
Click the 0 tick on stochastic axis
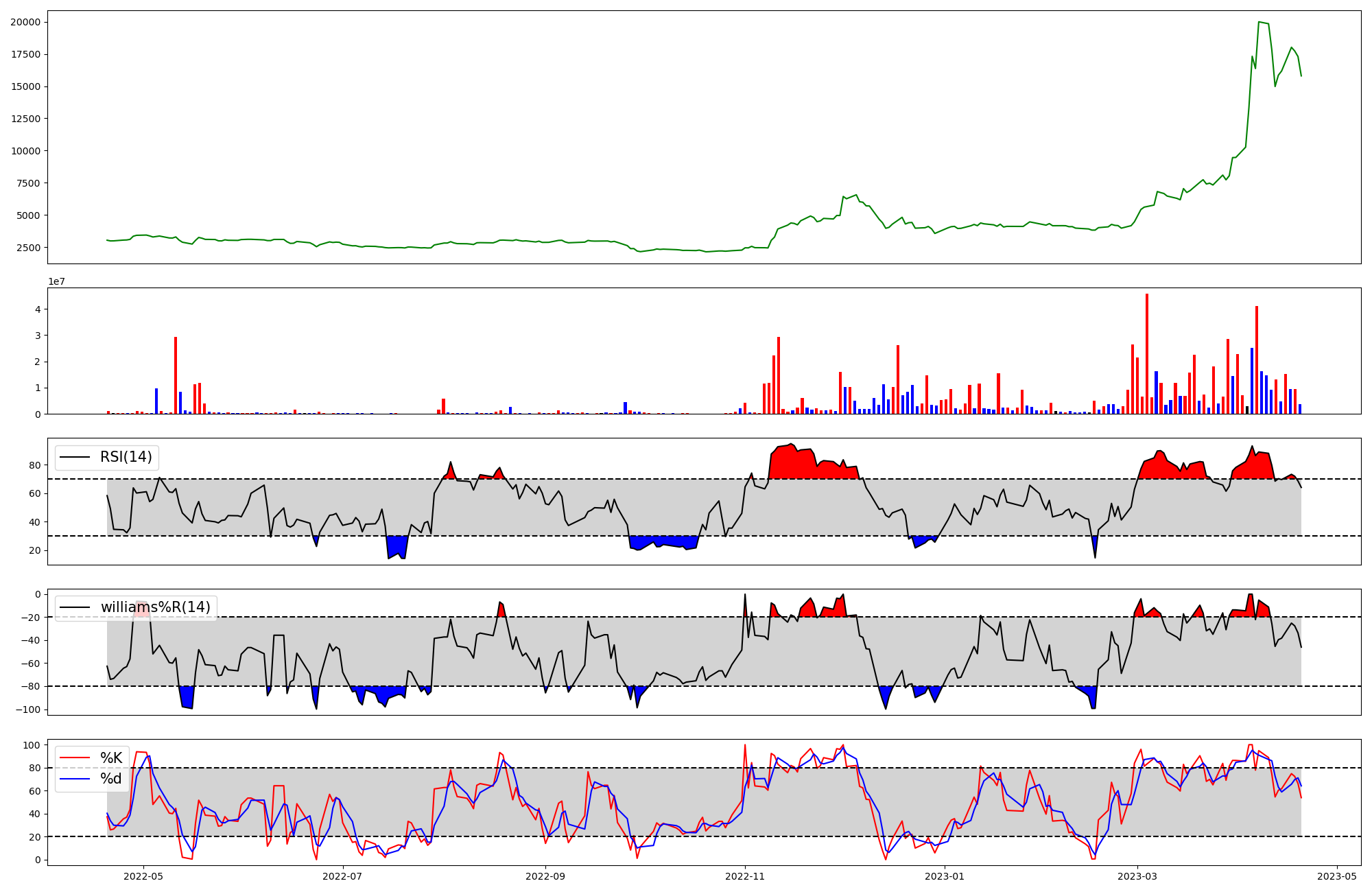click(x=38, y=860)
